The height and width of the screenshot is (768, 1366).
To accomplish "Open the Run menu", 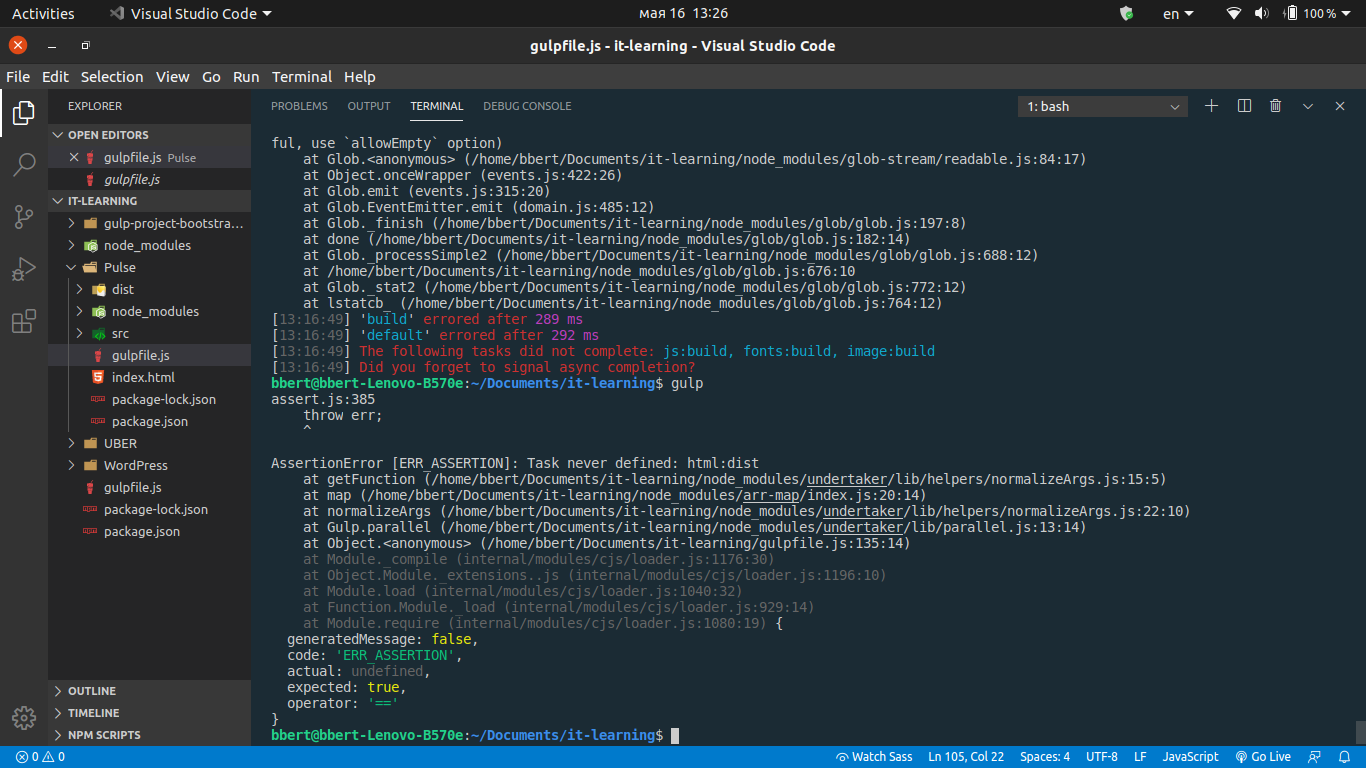I will click(246, 77).
